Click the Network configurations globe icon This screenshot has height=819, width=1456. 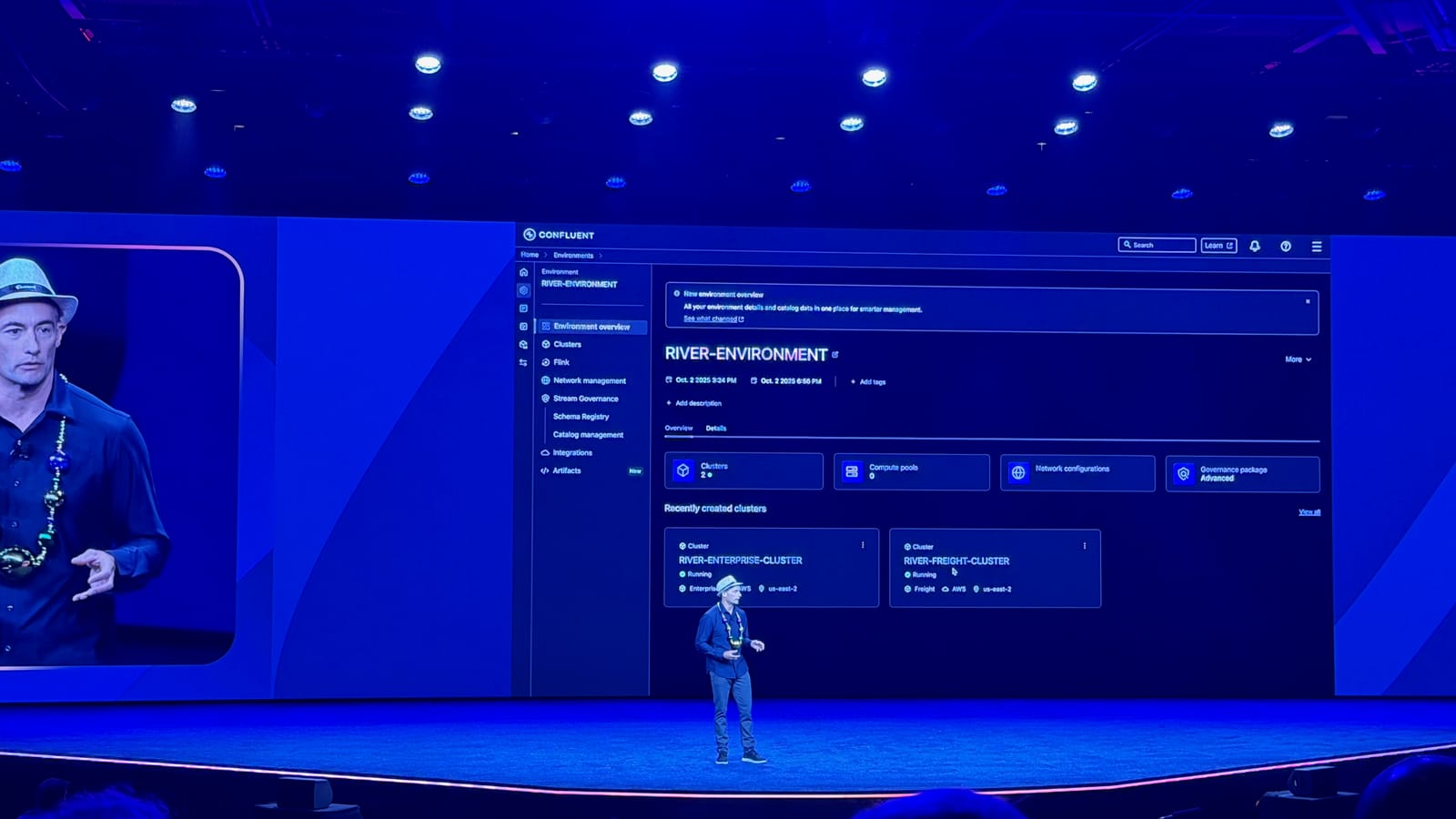pos(1018,472)
